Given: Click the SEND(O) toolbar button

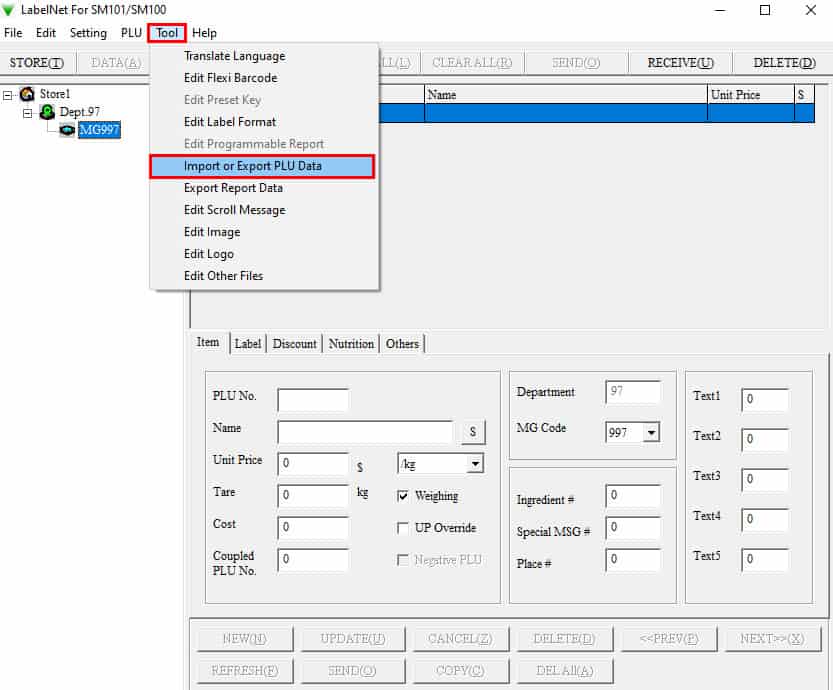Looking at the screenshot, I should coord(575,63).
